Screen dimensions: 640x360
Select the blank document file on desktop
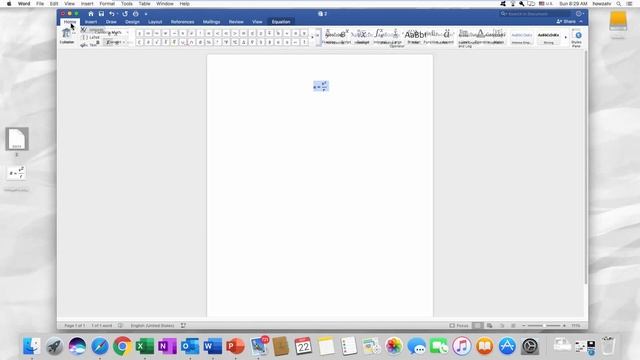(17, 139)
